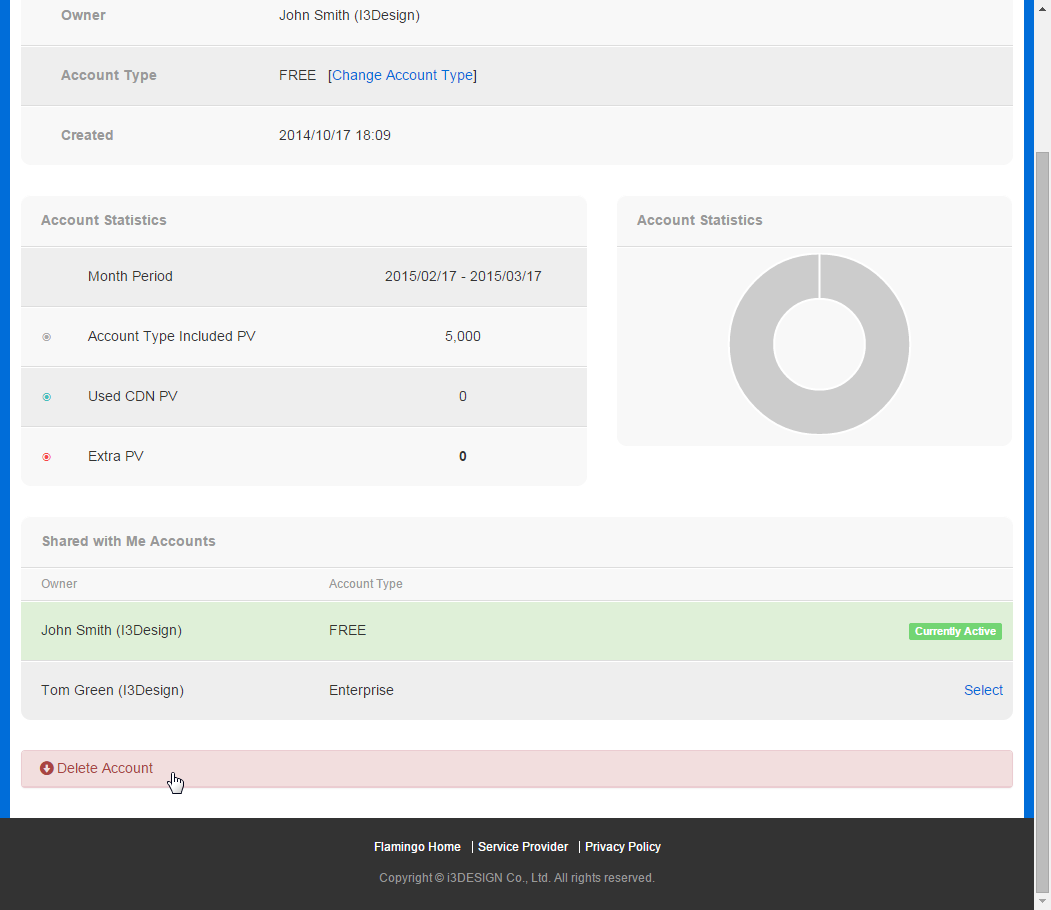
Task: Click the Owner column header in shared accounts
Action: point(59,584)
